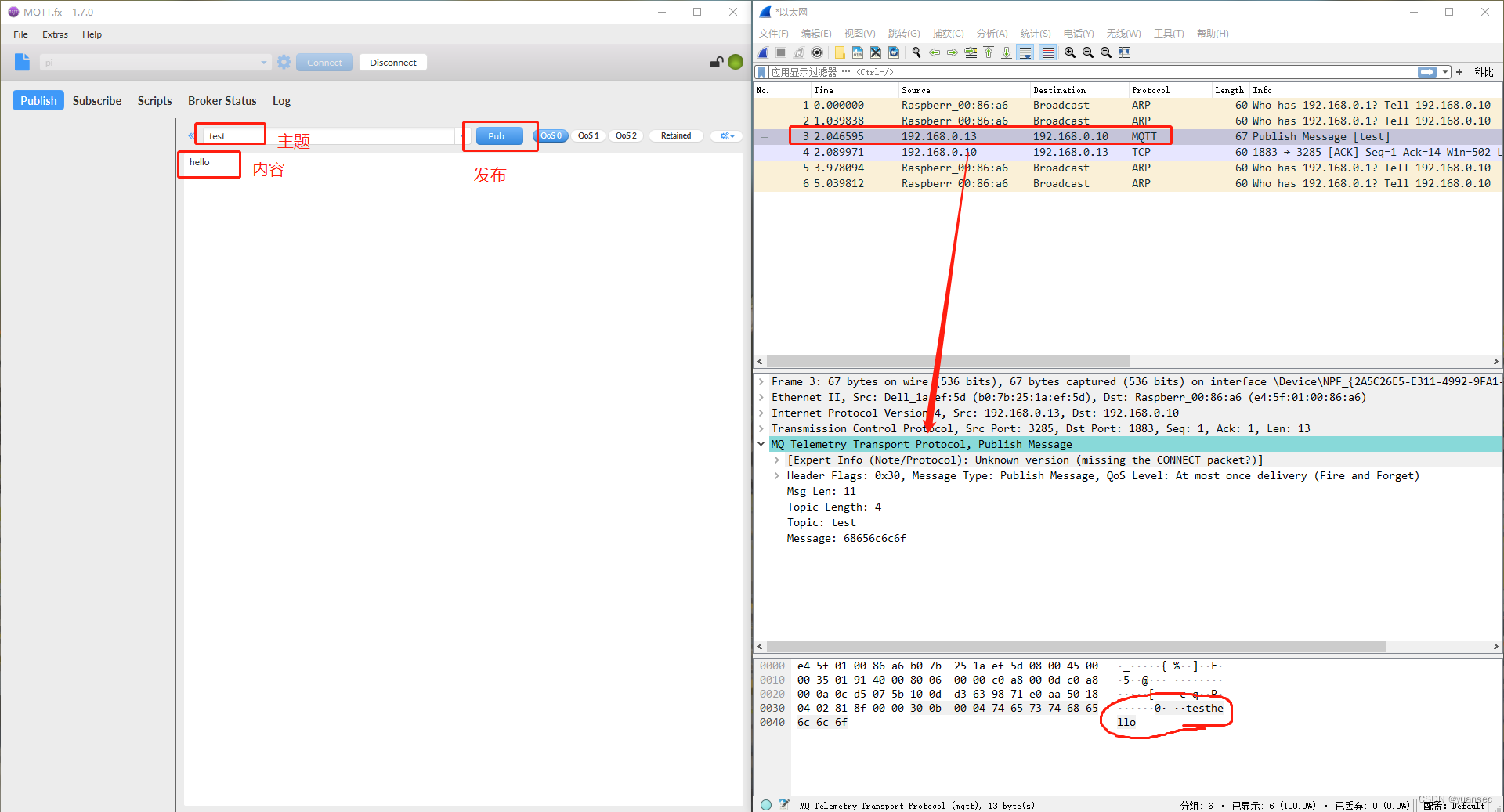The image size is (1504, 812).
Task: Open Wireshark 捕获(C) menu
Action: pos(948,34)
